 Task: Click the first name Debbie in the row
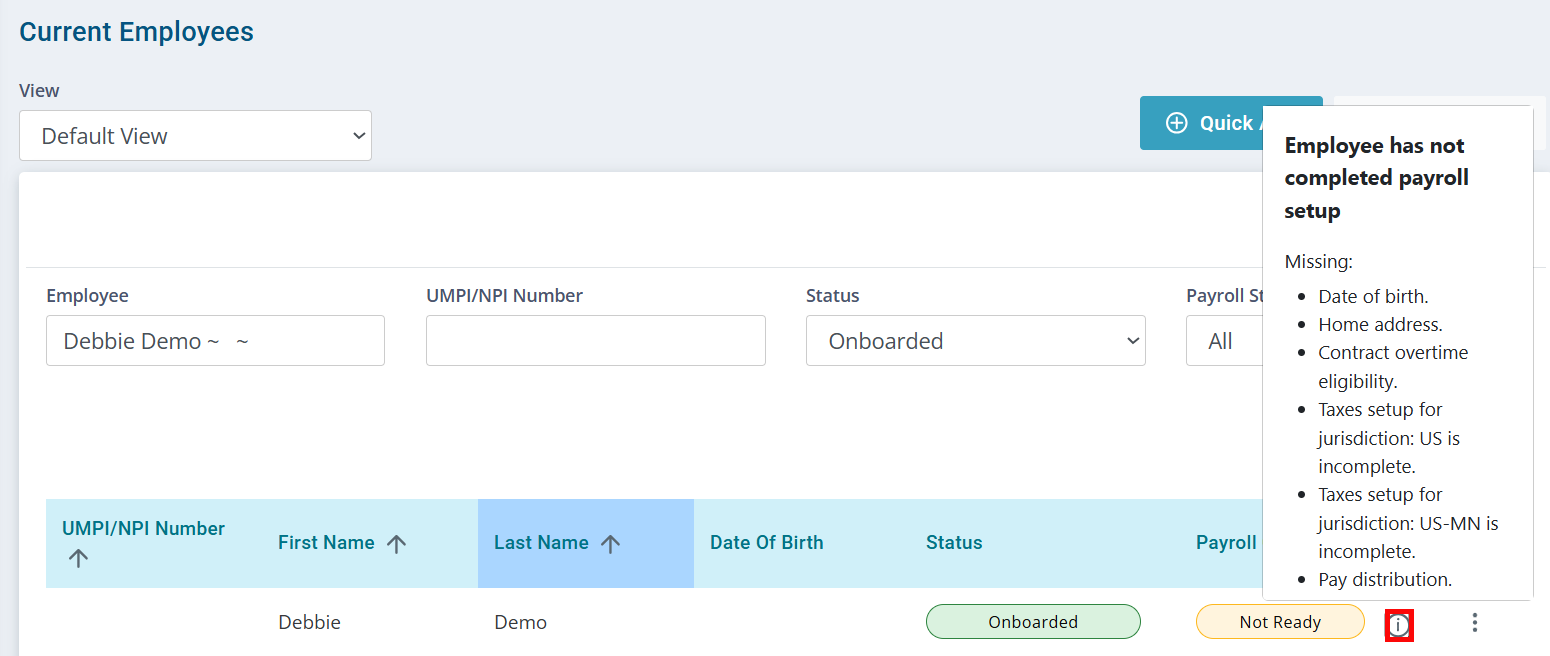(309, 622)
